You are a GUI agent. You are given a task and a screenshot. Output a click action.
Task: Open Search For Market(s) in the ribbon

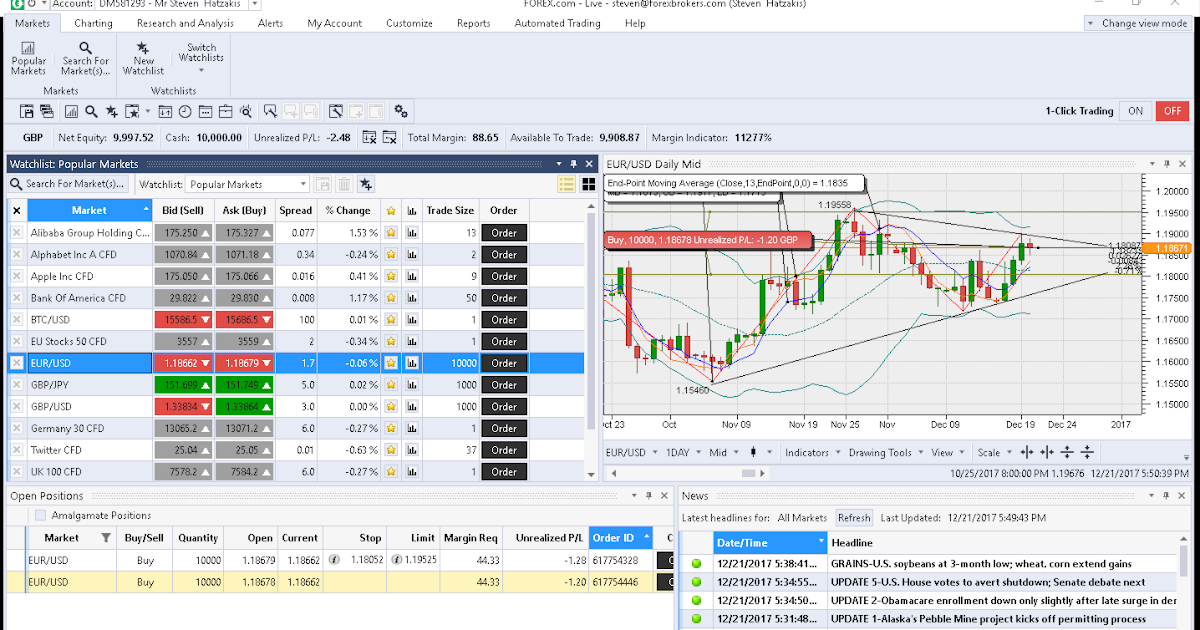[85, 58]
